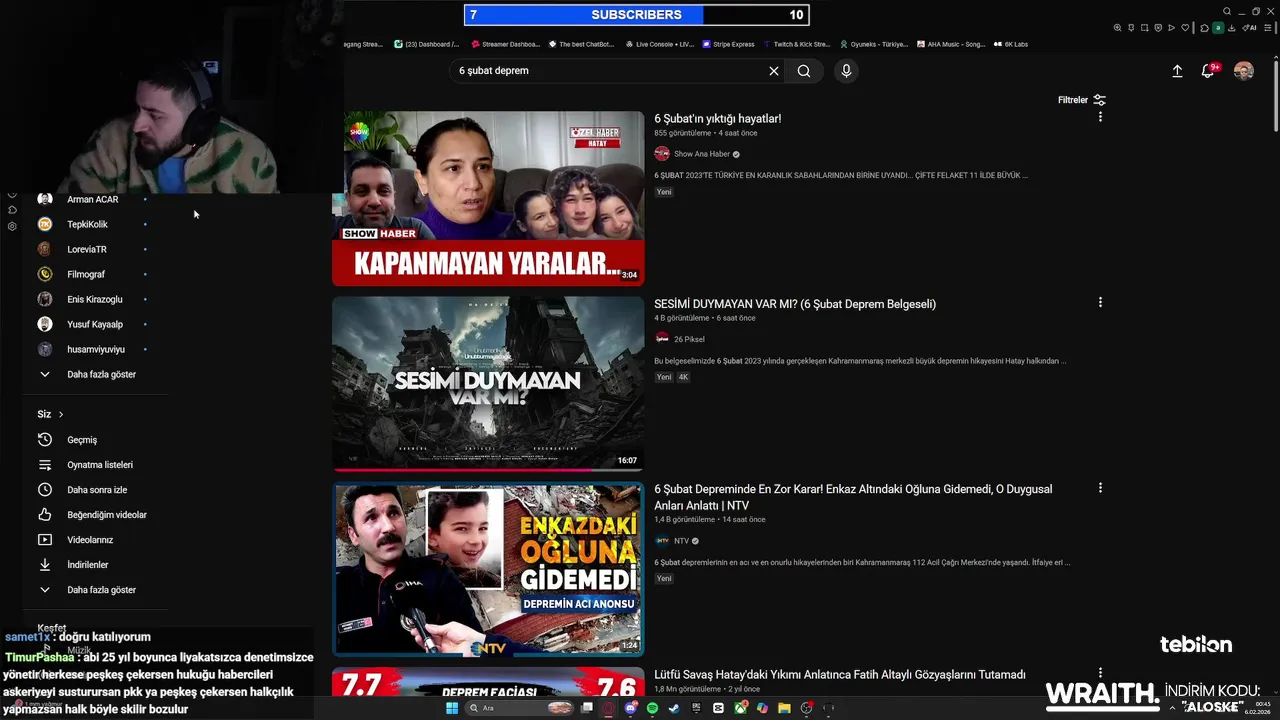Open YouTube notifications bell

coord(1208,71)
